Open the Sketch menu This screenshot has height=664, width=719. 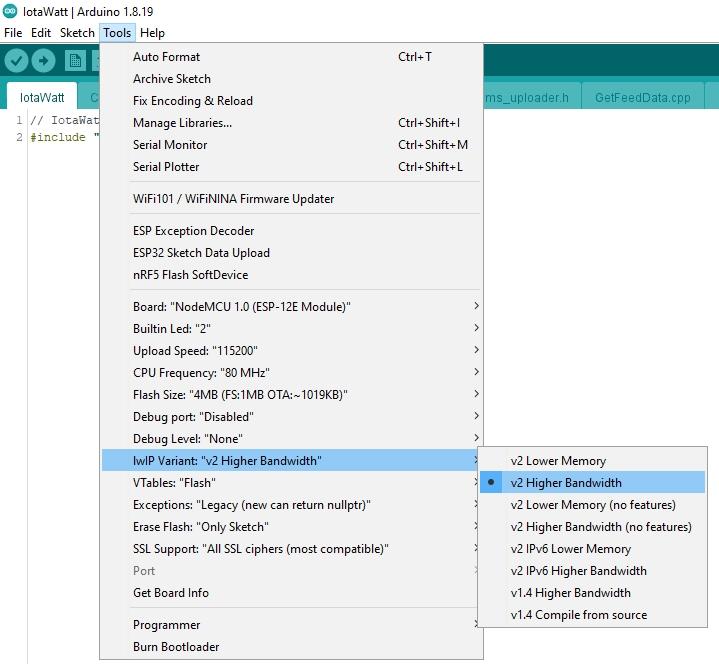(x=77, y=33)
